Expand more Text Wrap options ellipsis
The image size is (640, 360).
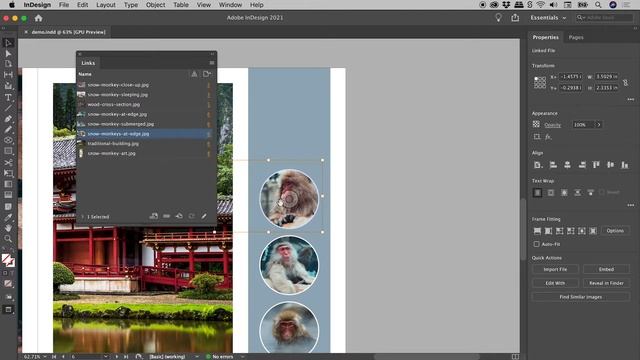click(x=631, y=205)
